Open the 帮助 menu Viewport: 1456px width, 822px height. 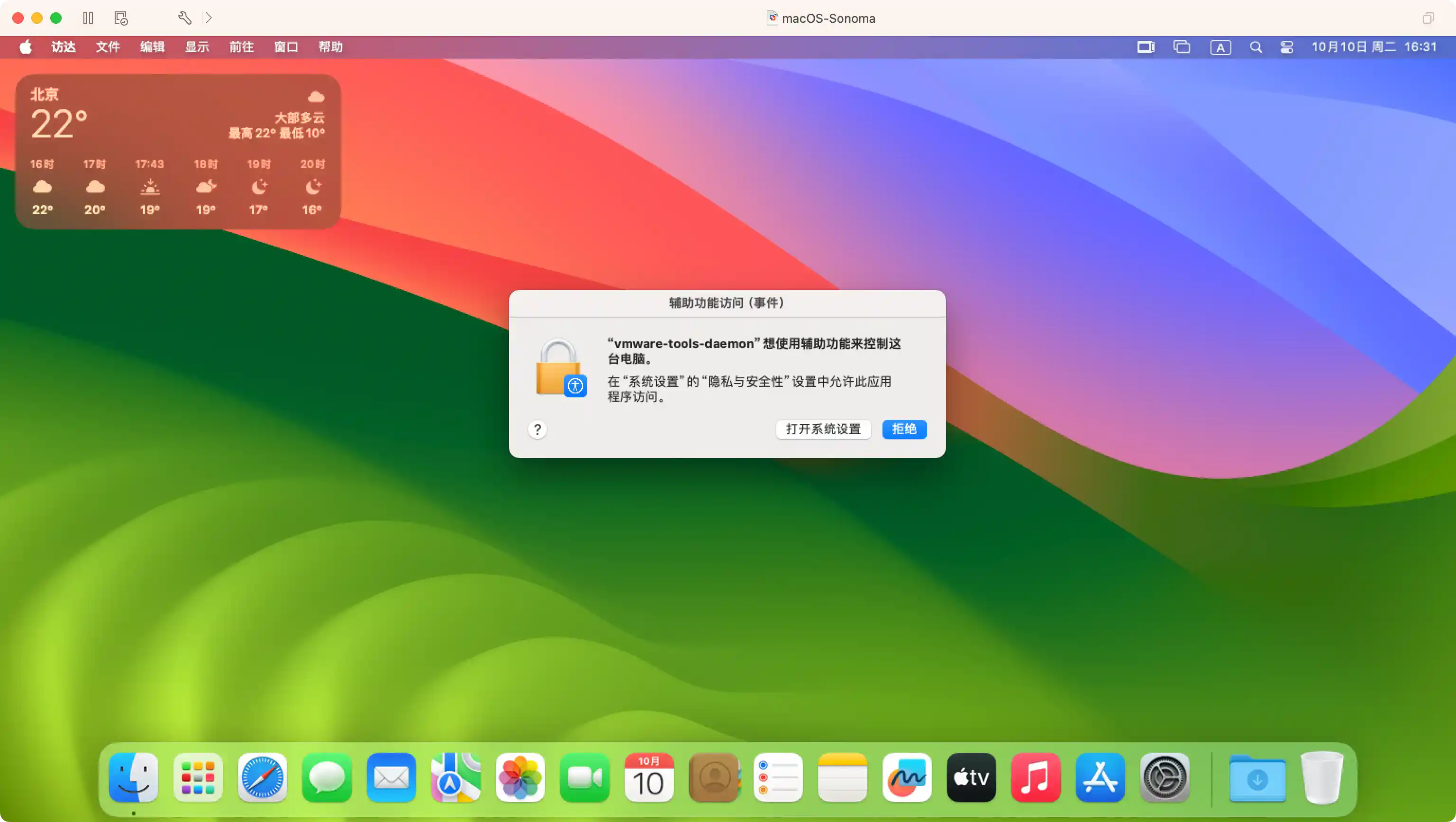(331, 47)
